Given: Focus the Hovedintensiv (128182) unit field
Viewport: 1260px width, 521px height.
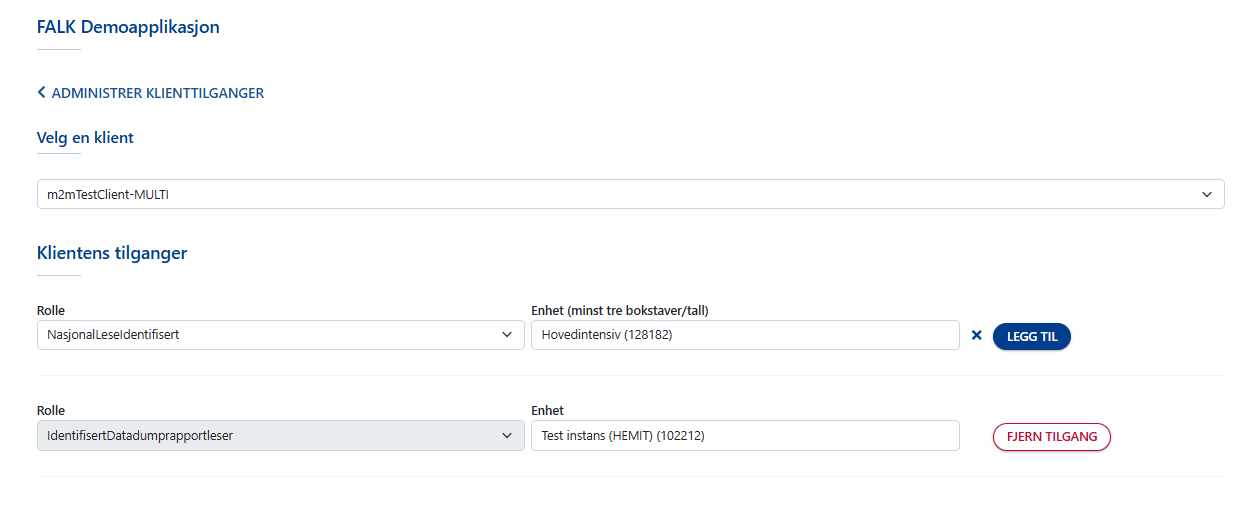Looking at the screenshot, I should [x=744, y=336].
